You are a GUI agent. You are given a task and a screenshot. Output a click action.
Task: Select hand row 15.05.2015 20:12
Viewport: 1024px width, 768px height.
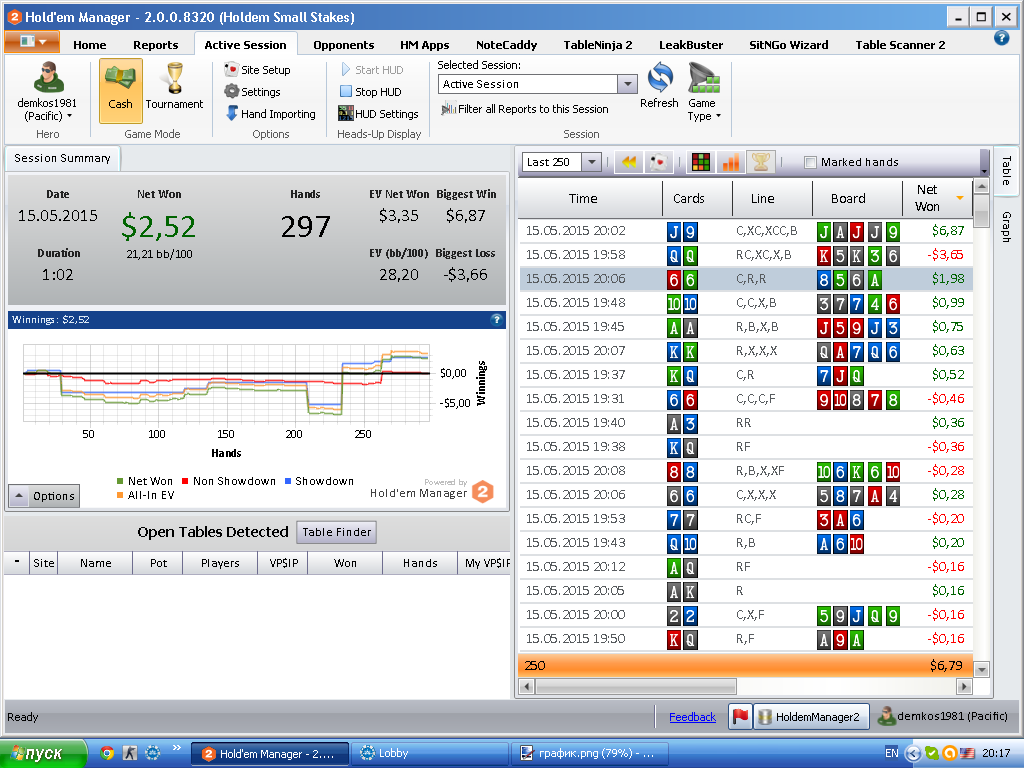(x=746, y=567)
